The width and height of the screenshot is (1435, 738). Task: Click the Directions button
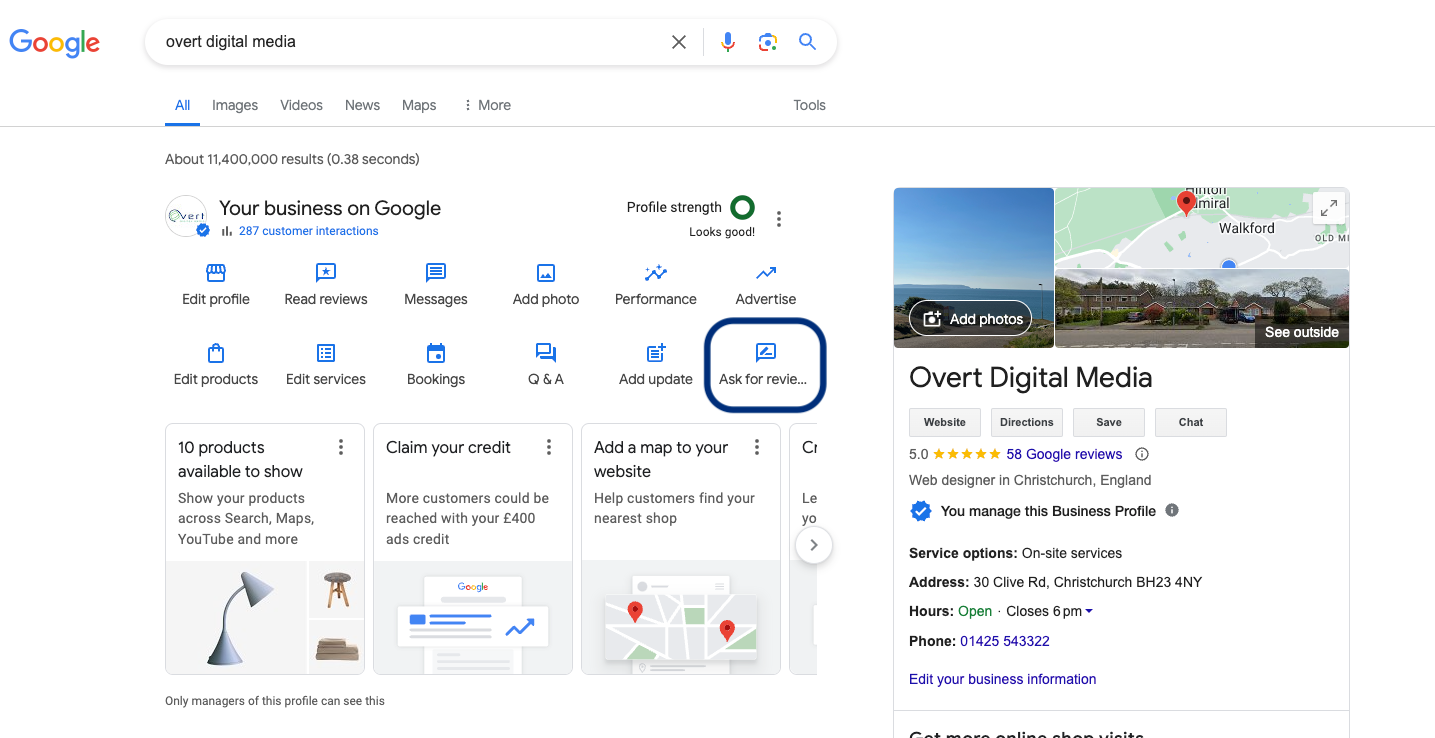[1027, 422]
